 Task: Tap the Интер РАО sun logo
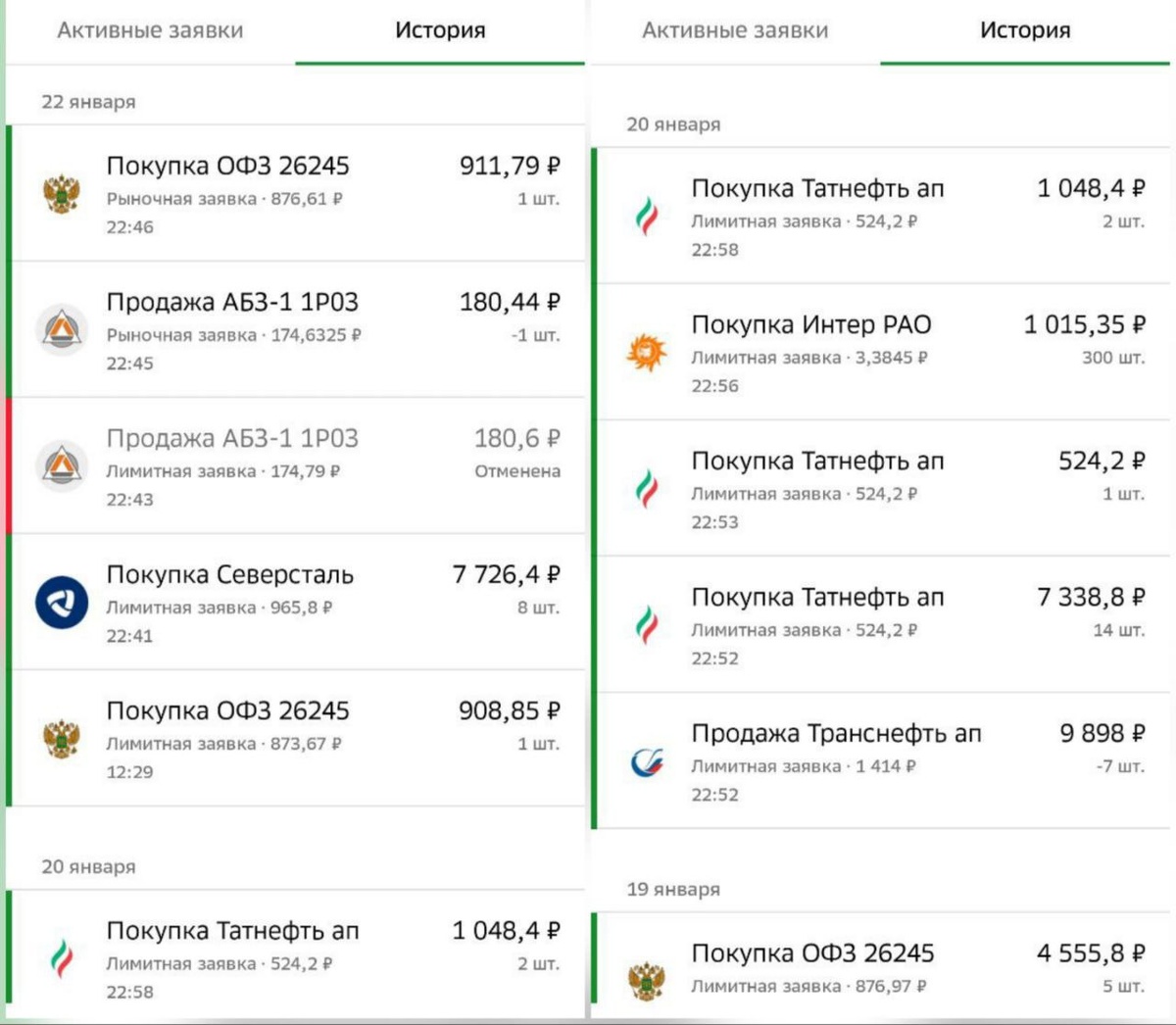click(x=647, y=352)
